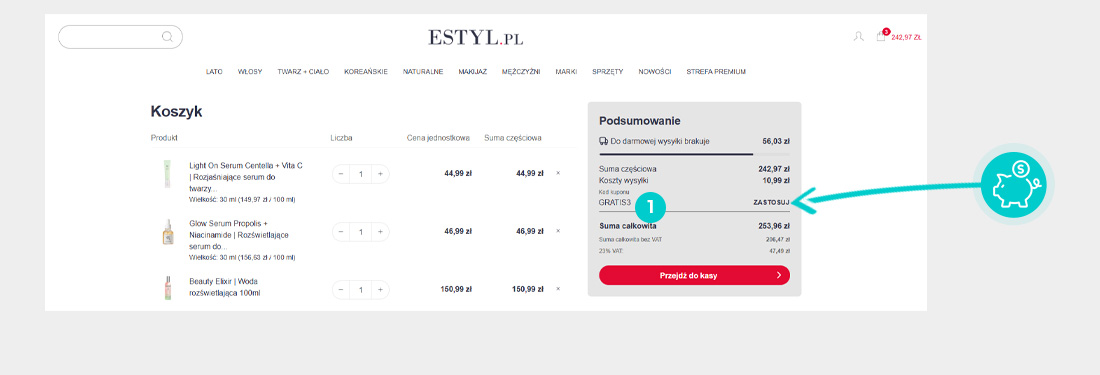
Task: Click the free shipping progress bar
Action: (x=695, y=154)
